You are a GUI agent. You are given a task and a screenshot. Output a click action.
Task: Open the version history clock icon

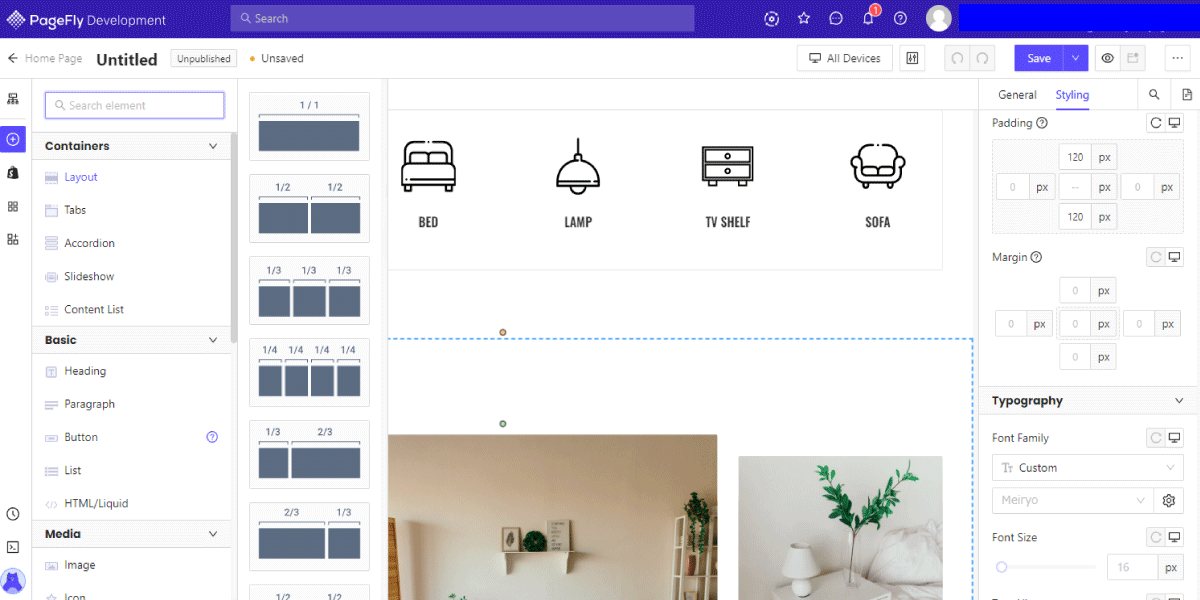pyautogui.click(x=13, y=514)
